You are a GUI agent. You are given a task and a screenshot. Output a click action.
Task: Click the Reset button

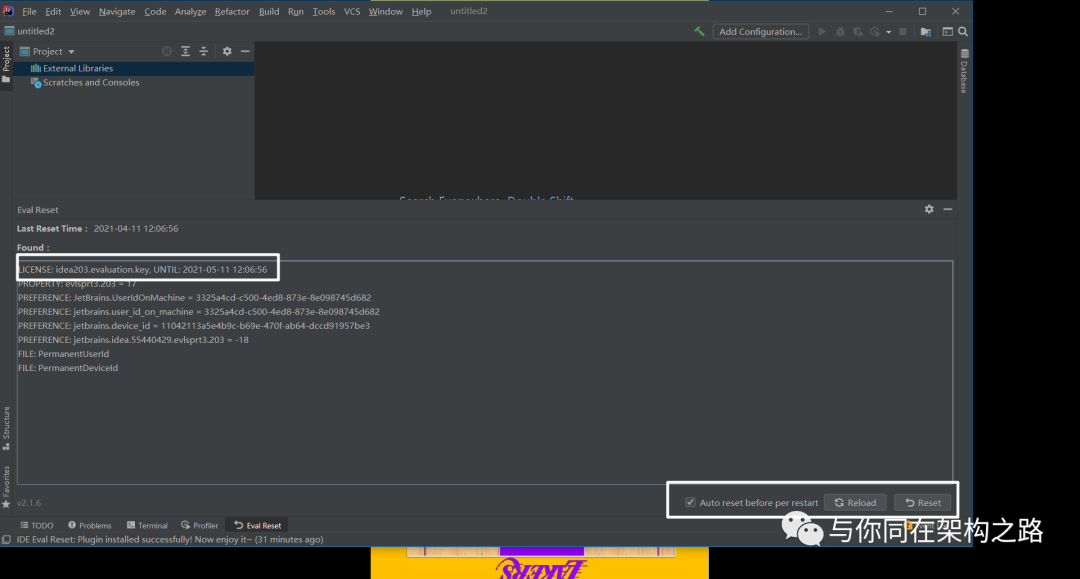coord(922,503)
